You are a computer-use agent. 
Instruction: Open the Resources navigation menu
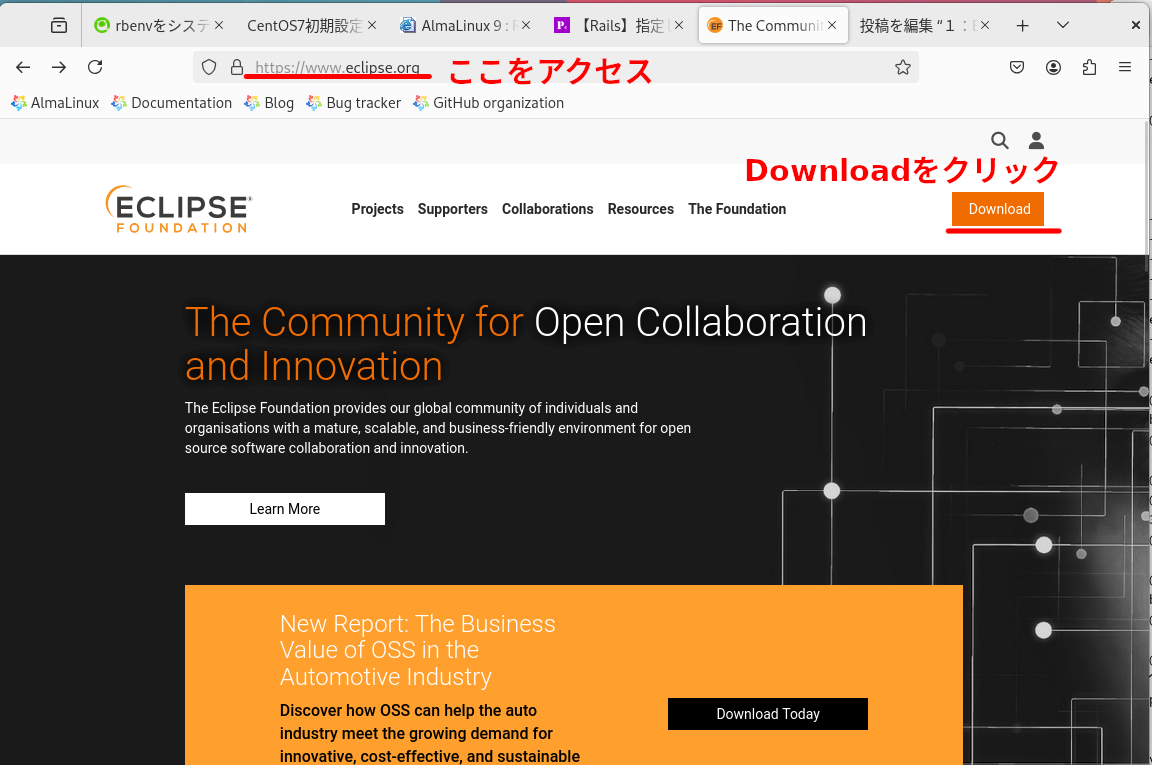(641, 209)
